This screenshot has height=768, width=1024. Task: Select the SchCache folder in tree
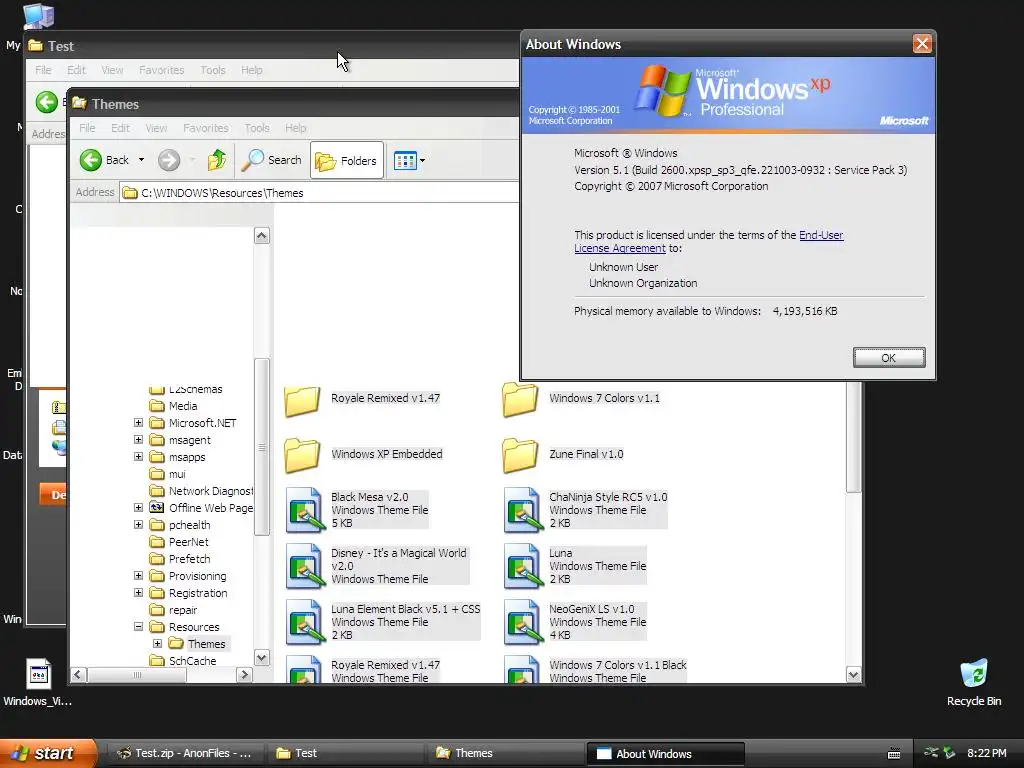click(183, 661)
